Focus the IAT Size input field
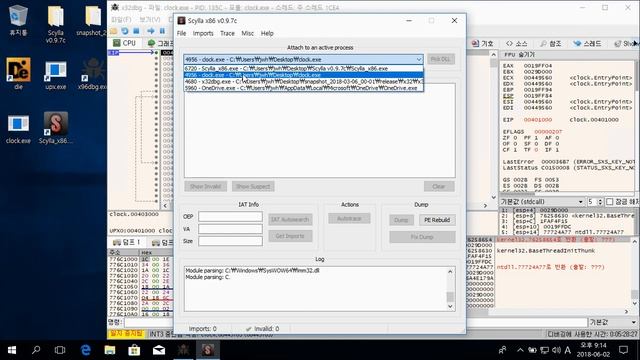 (230, 241)
